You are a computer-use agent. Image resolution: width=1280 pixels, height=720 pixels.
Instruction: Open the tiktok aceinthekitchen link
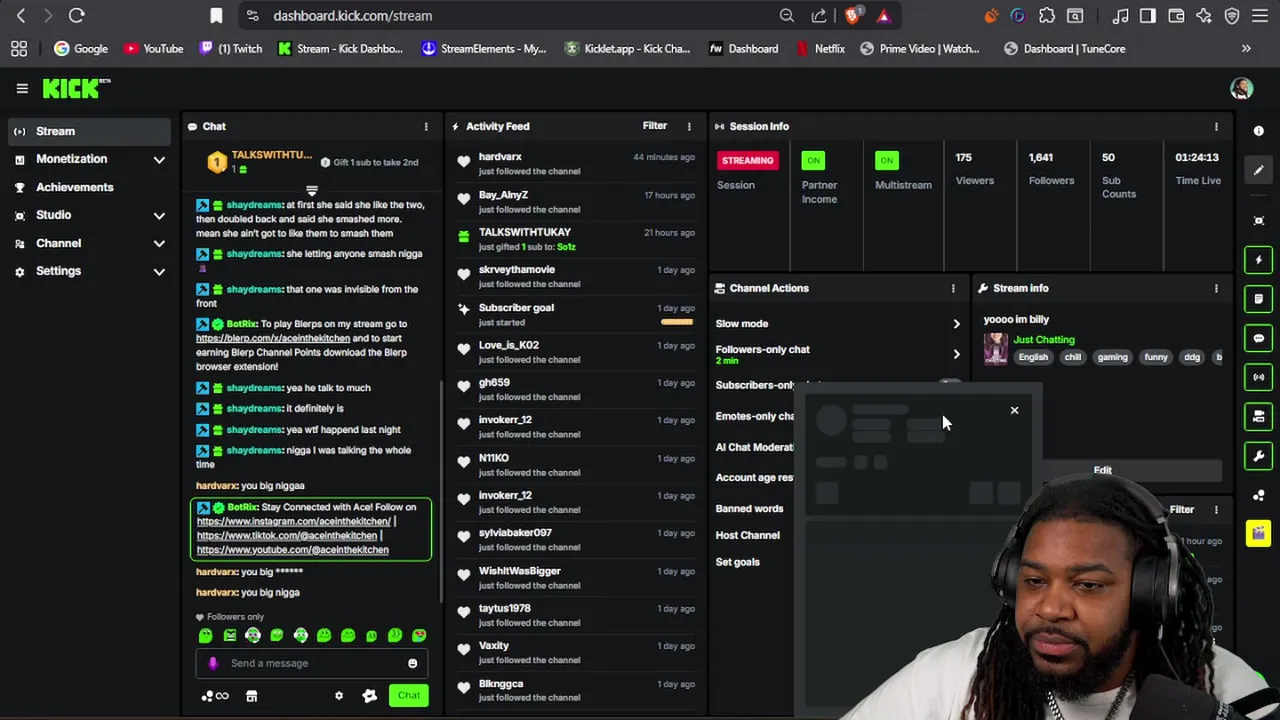click(x=287, y=535)
